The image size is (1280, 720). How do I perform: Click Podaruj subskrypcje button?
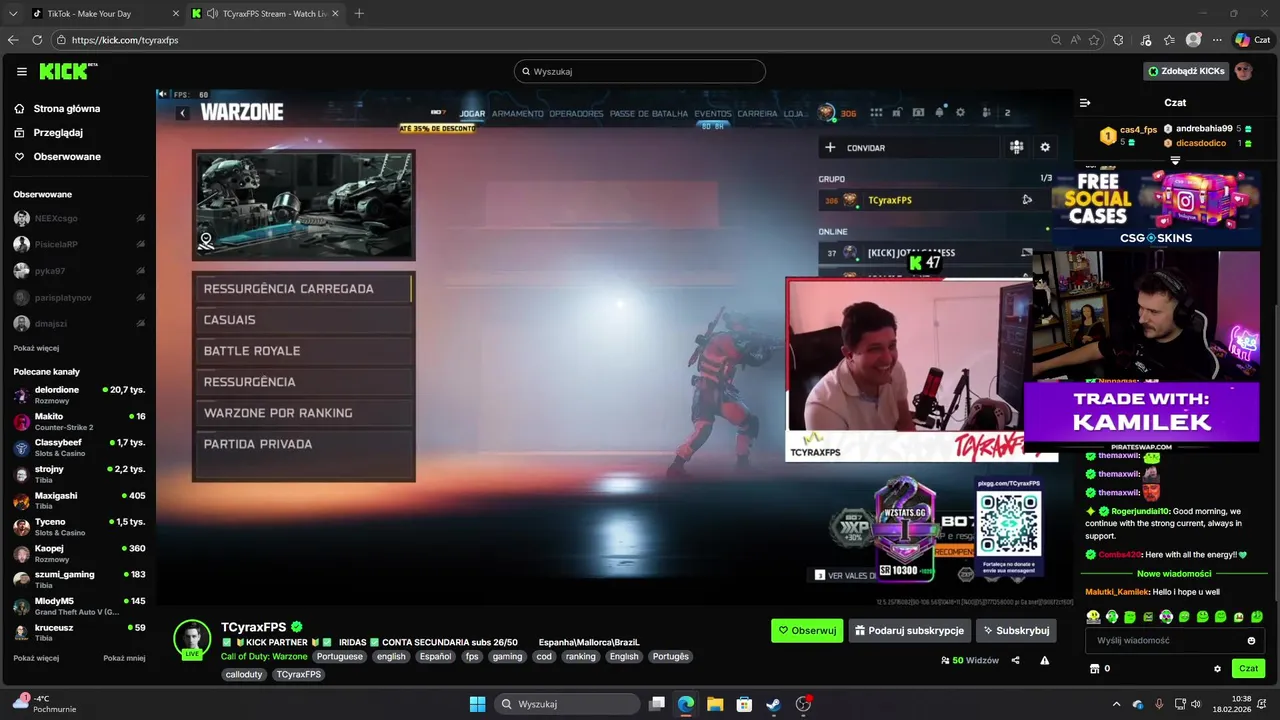click(x=909, y=631)
